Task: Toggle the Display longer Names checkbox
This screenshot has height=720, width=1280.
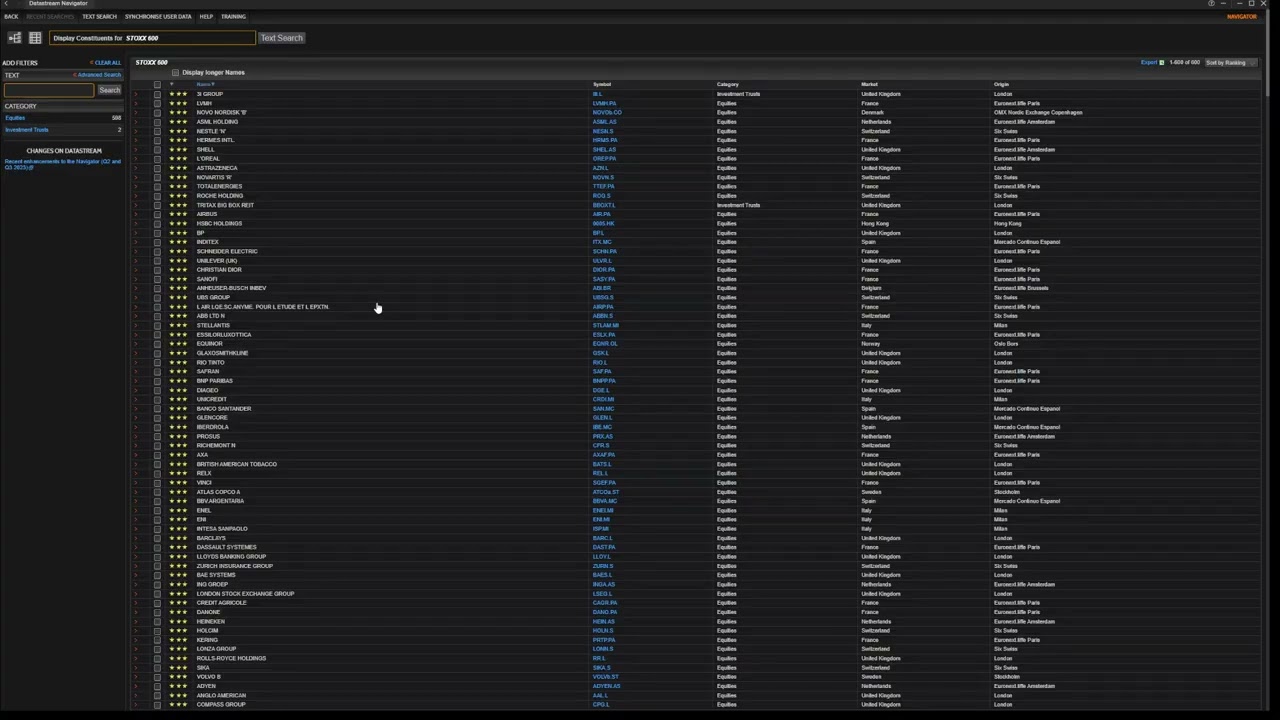Action: [x=175, y=72]
